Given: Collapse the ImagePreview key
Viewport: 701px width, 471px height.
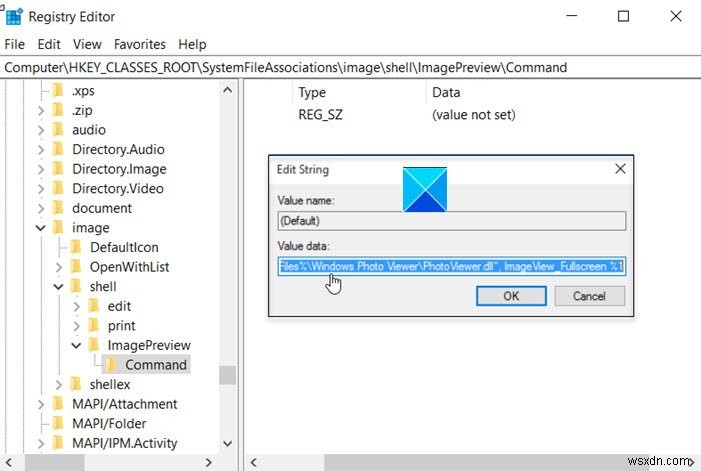Looking at the screenshot, I should (x=76, y=345).
